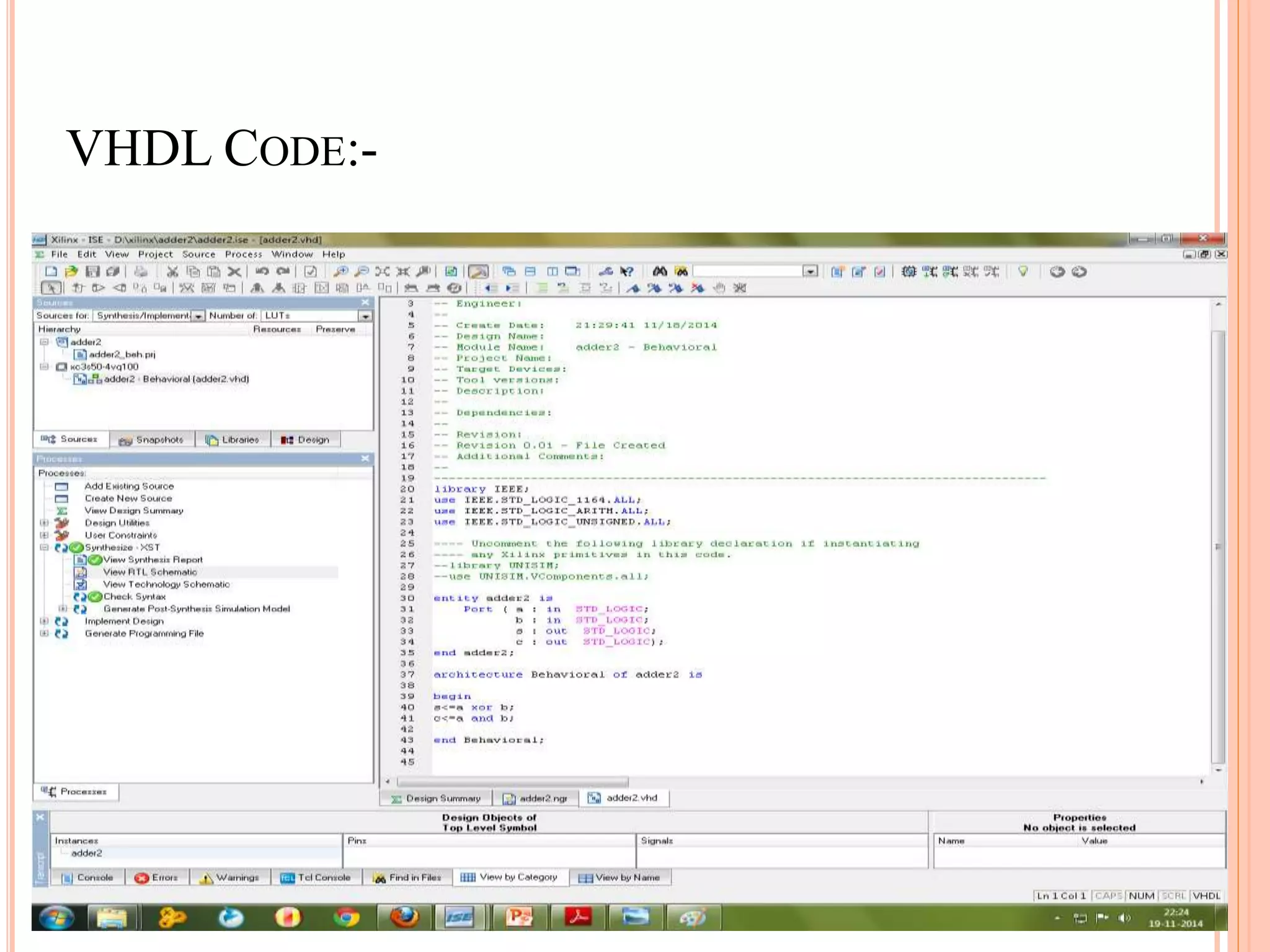1270x952 pixels.
Task: Open the Process menu
Action: [x=243, y=254]
